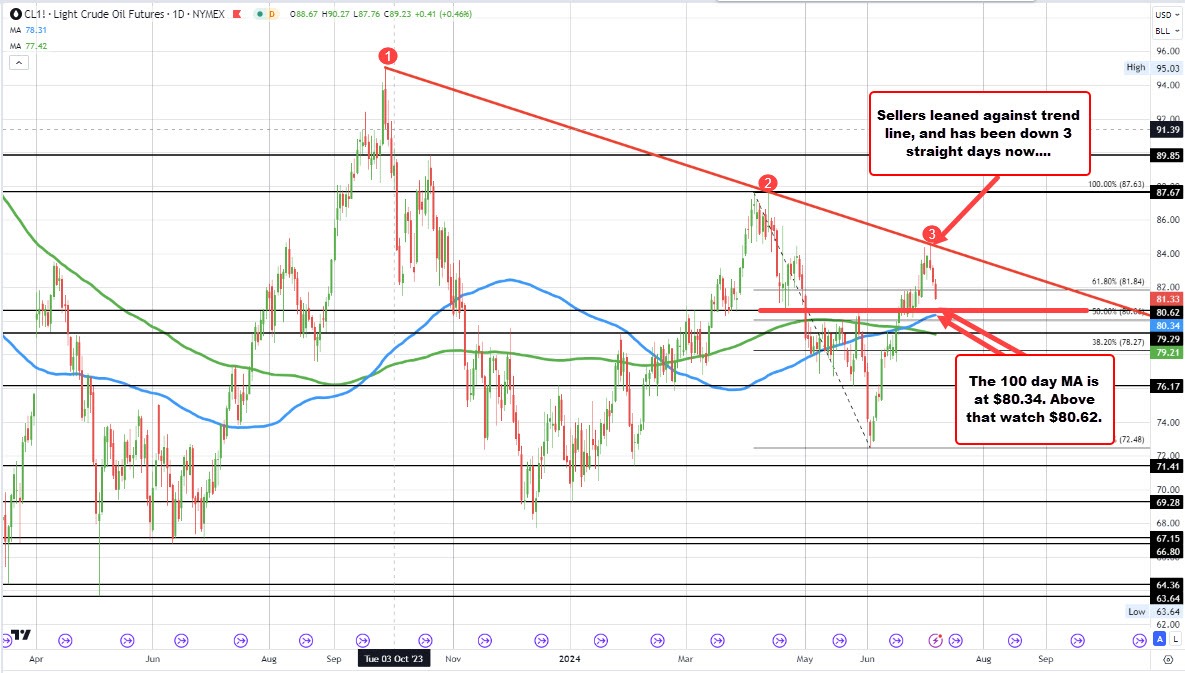Click the 67.15 price level label
Viewport: 1185px width, 673px height.
(x=1168, y=539)
